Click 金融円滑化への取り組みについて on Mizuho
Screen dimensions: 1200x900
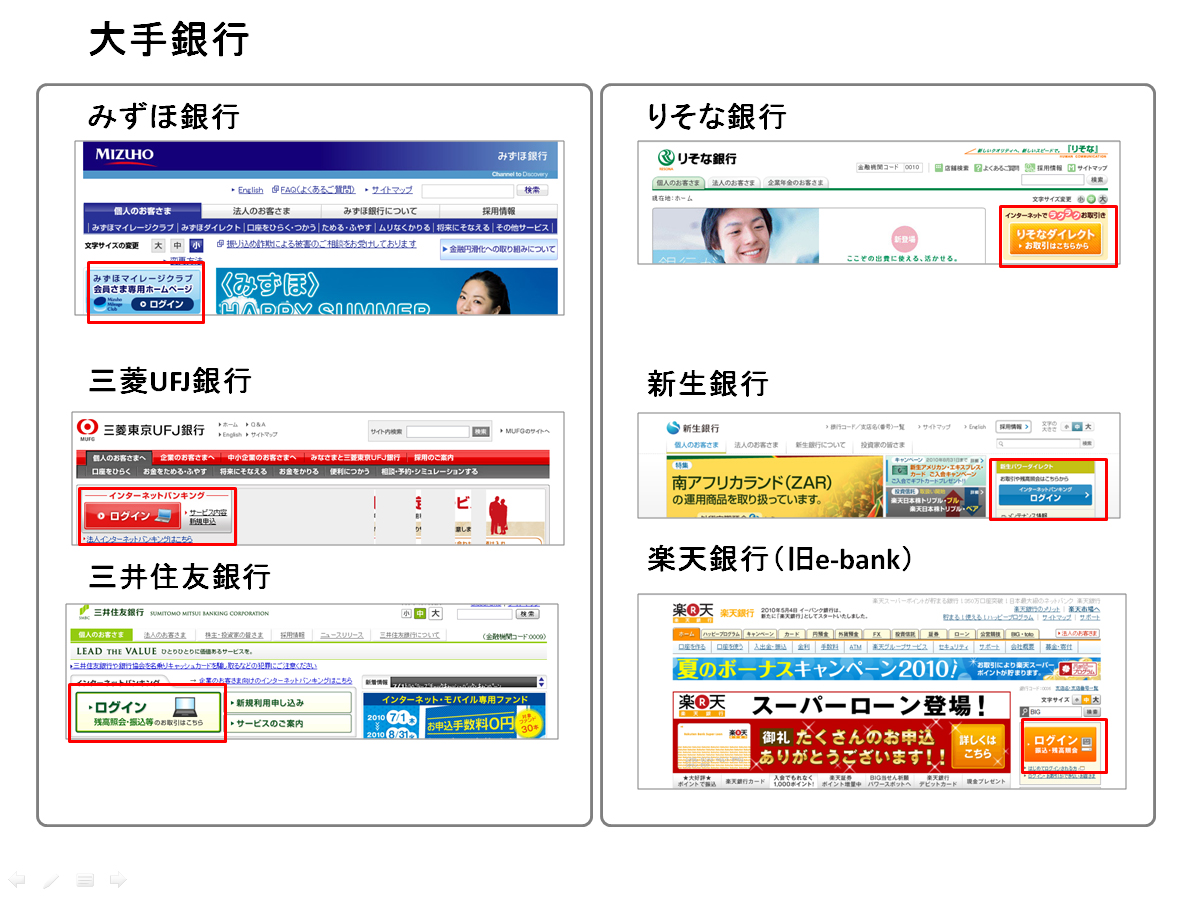[x=499, y=249]
